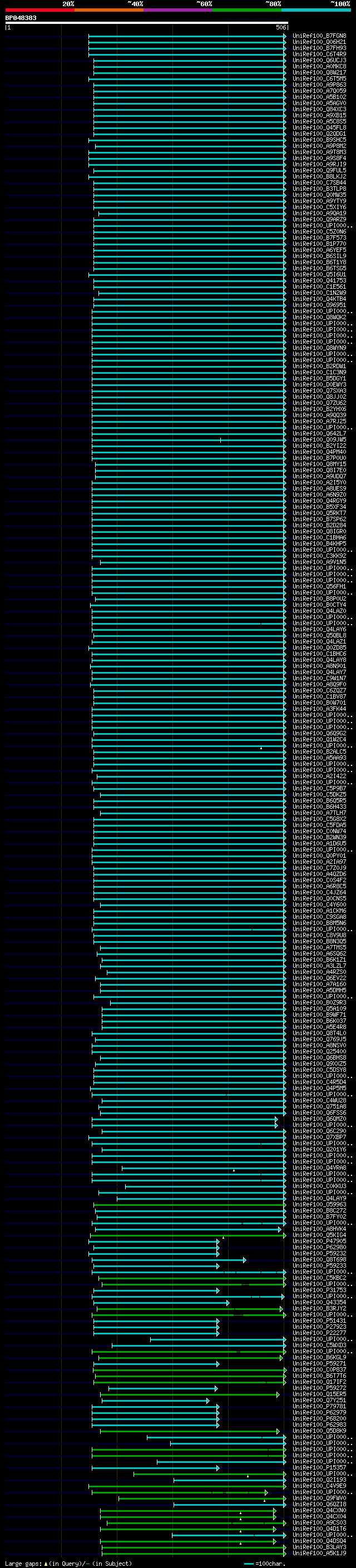Select hit label UniRef100_C4V9E9
356x1568 pixels.
pyautogui.click(x=319, y=1486)
